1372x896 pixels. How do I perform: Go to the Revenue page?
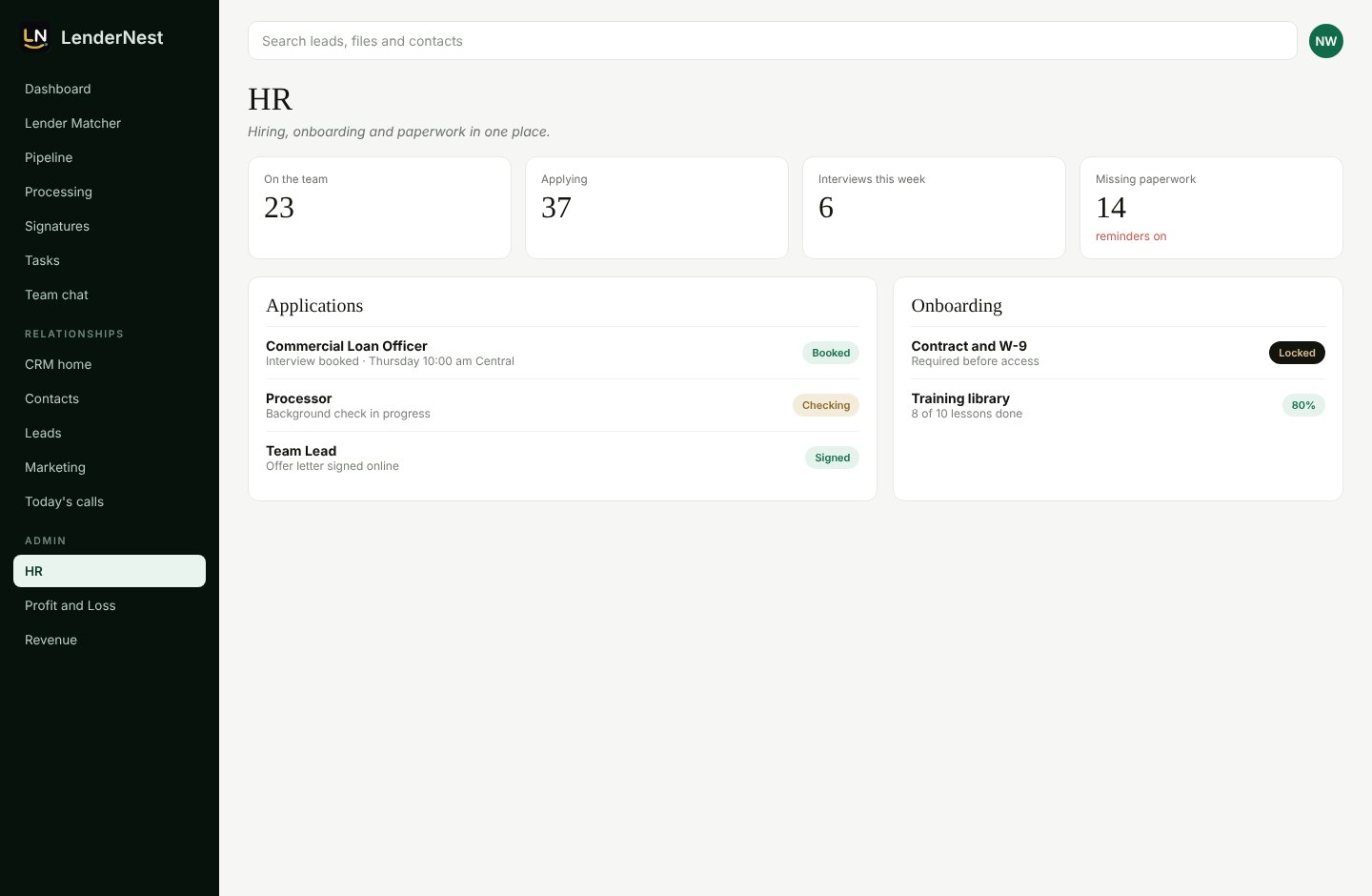110,640
